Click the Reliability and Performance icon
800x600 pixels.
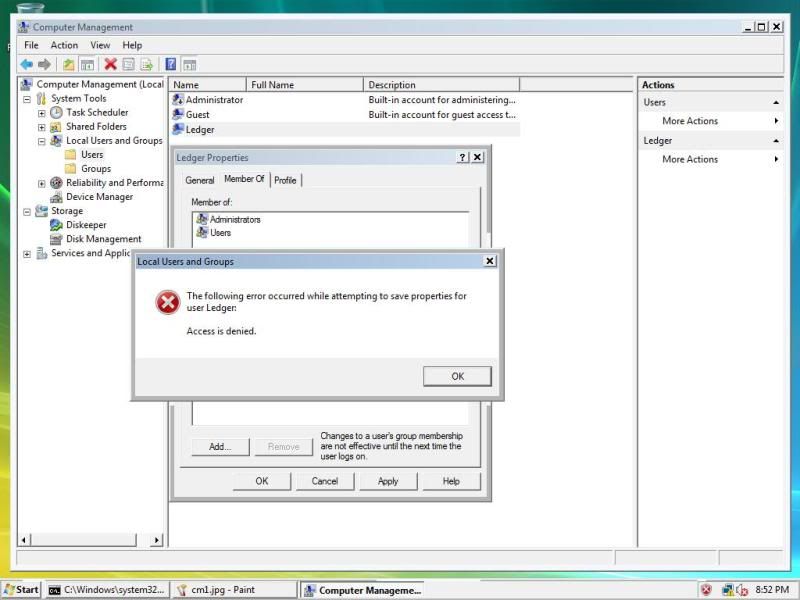[x=57, y=183]
